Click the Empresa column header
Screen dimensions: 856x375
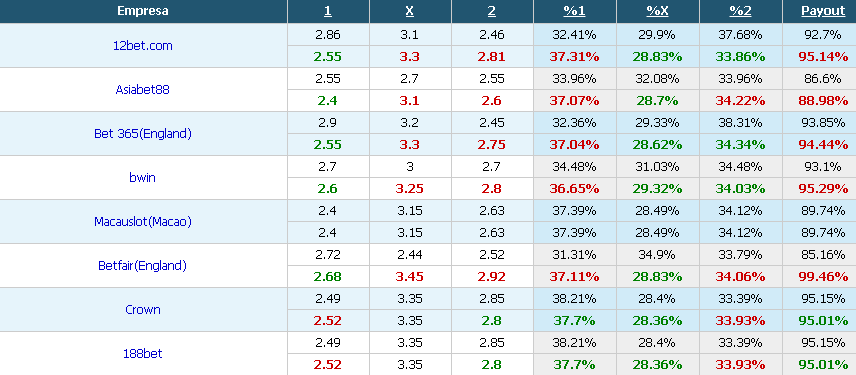pos(142,11)
